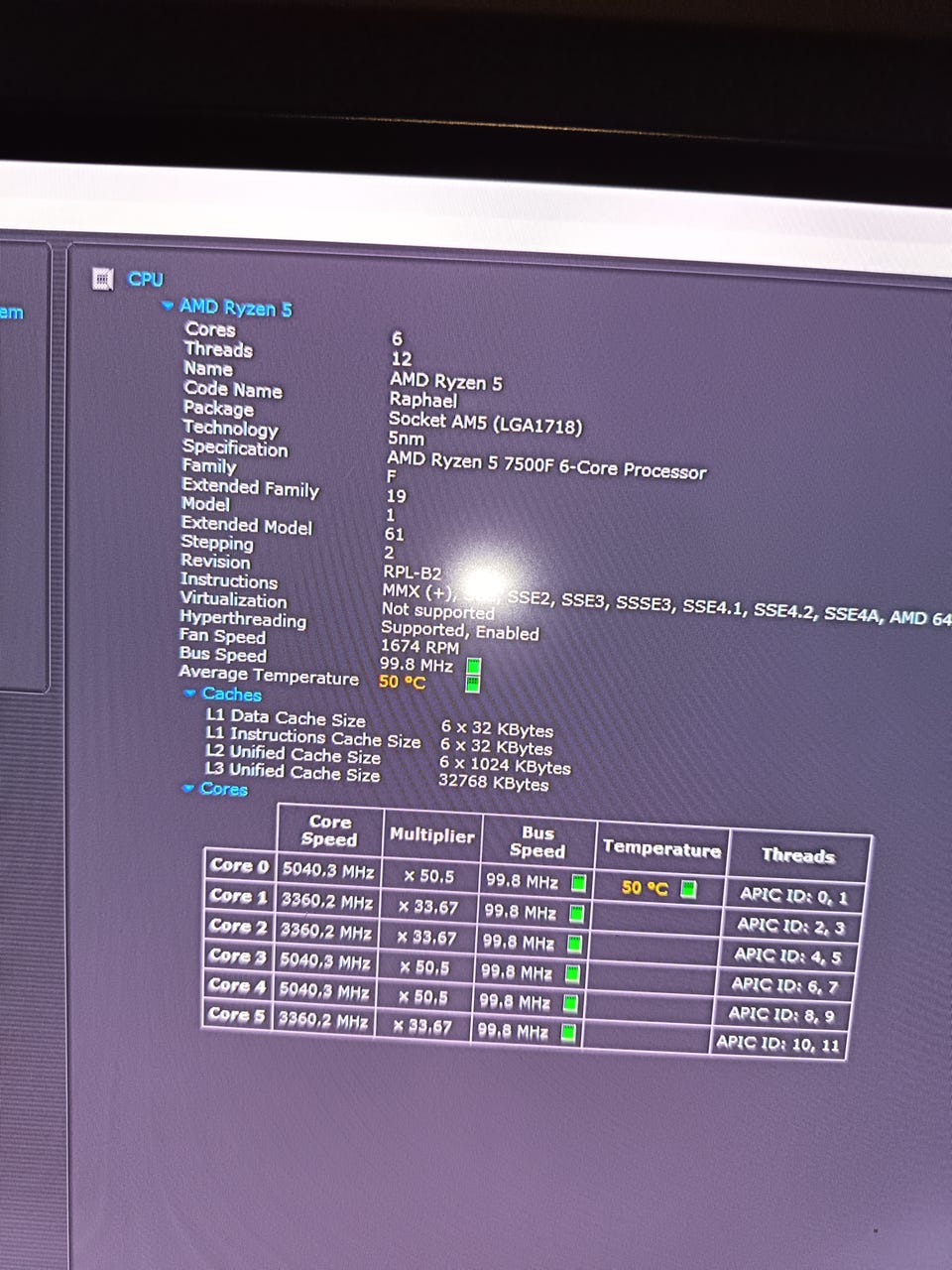Collapse the AMD Ryzen 5 tree node

pyautogui.click(x=168, y=306)
